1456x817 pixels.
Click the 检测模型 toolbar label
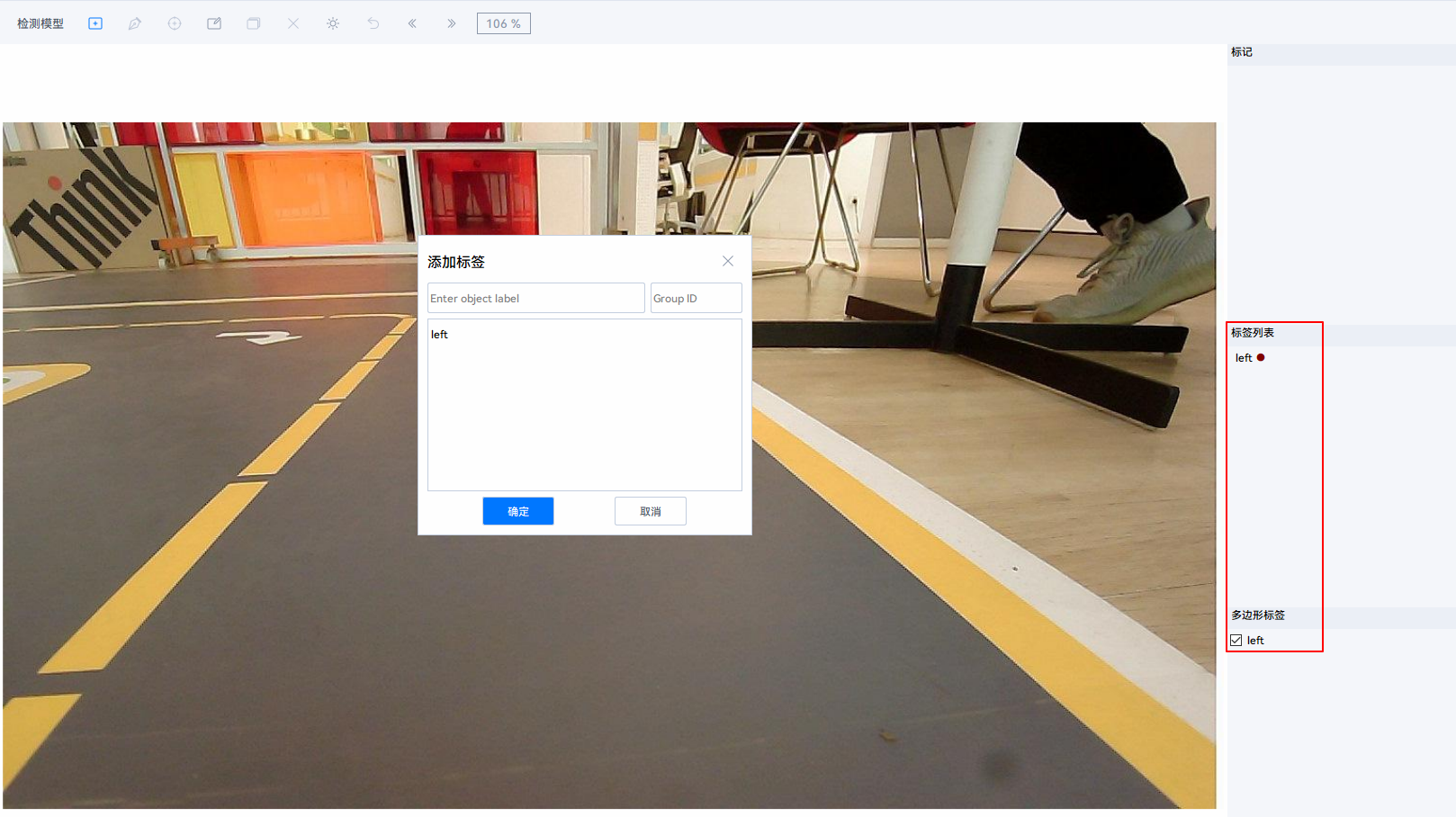coord(40,23)
